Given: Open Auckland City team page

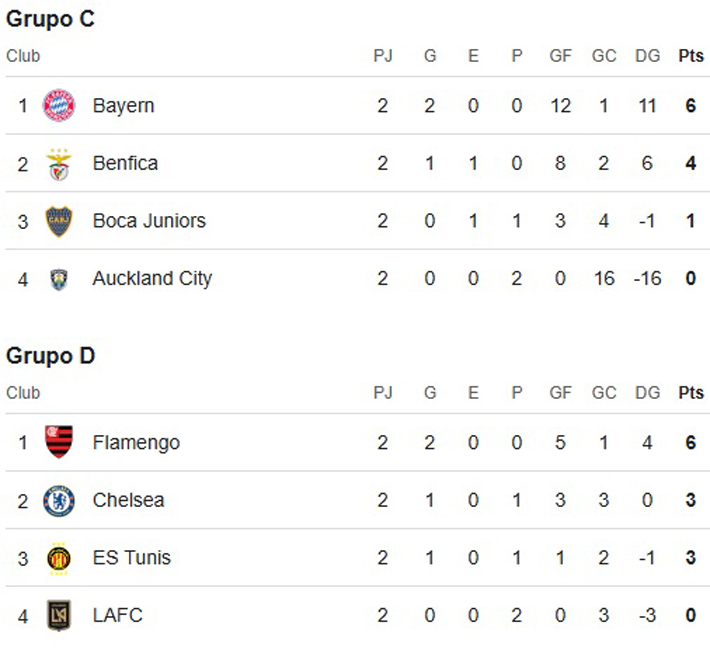Looking at the screenshot, I should (152, 279).
